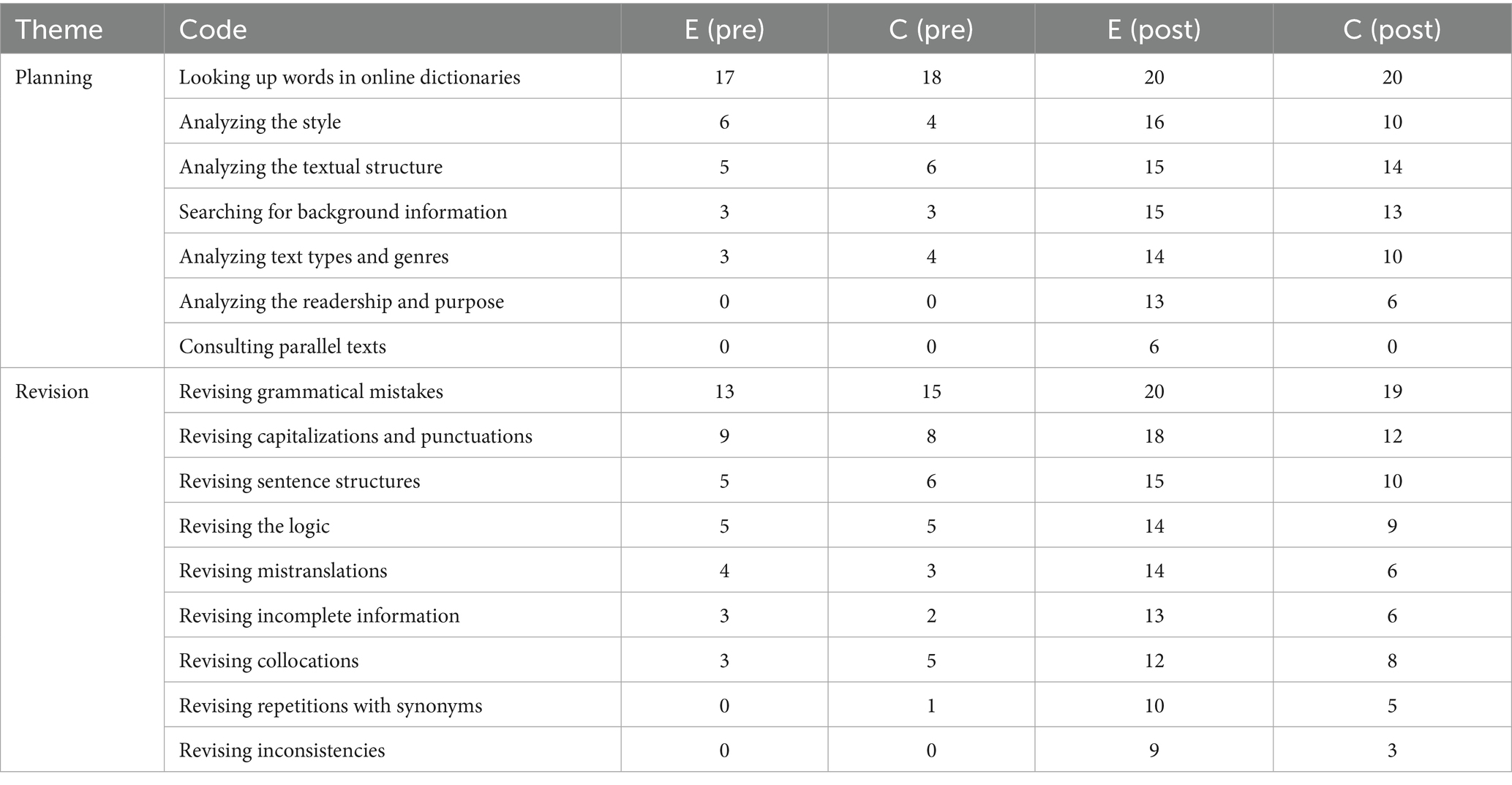The height and width of the screenshot is (785, 1512).
Task: Select the Planning theme cell
Action: point(54,78)
